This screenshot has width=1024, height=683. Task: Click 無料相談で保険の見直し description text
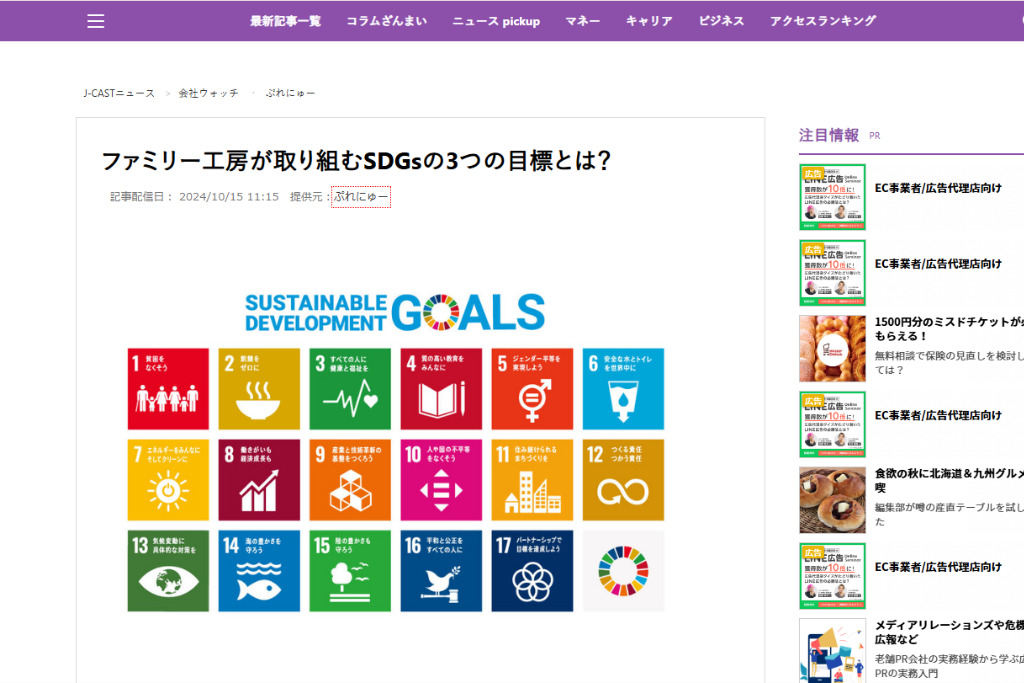click(949, 362)
